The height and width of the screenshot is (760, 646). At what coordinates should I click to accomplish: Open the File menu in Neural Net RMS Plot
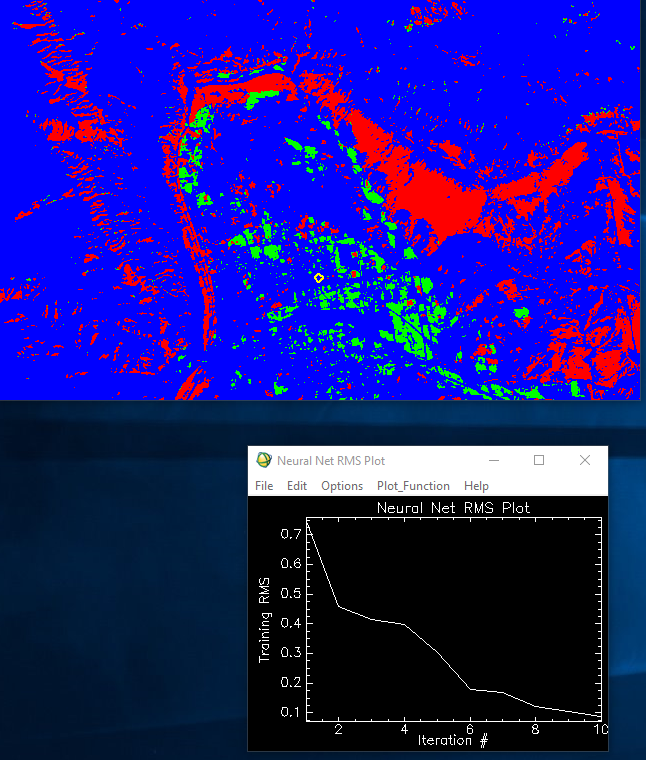click(x=264, y=486)
